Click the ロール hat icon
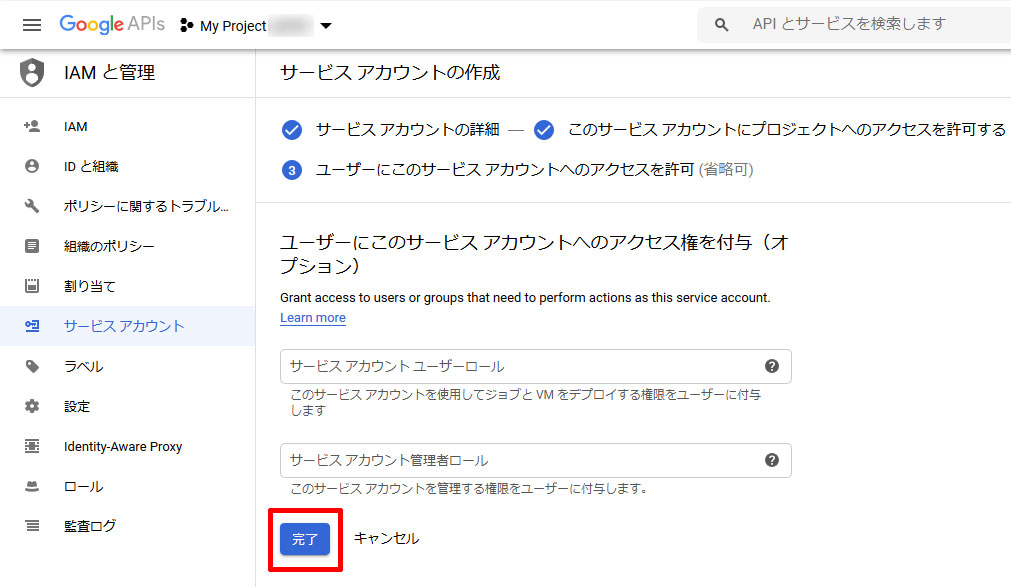 (x=32, y=486)
